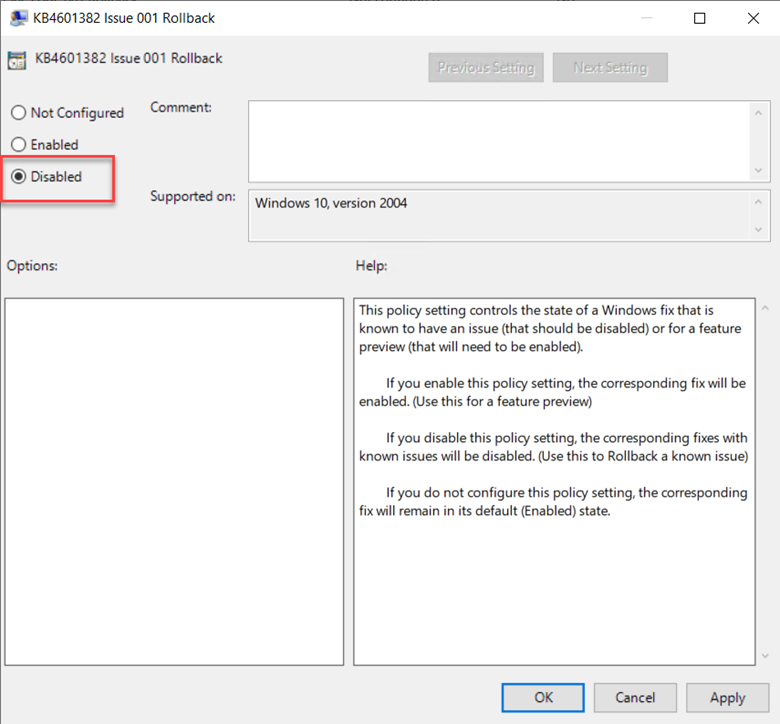Image resolution: width=780 pixels, height=724 pixels.
Task: Minimize the policy dialog window
Action: tap(646, 18)
